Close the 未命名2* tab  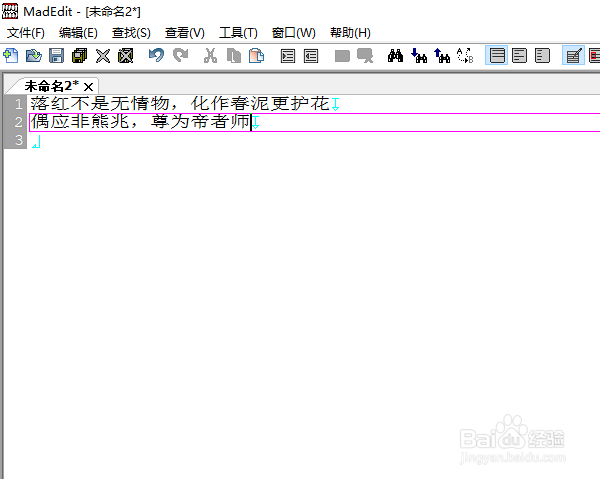[88, 87]
